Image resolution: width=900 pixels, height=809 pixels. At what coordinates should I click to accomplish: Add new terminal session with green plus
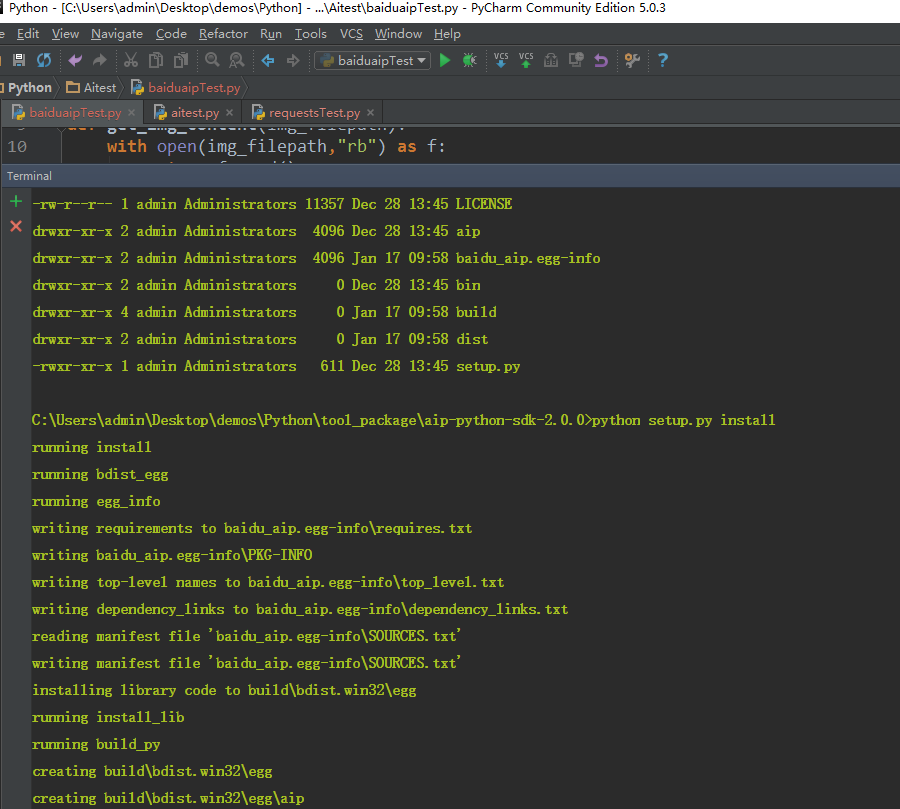[x=15, y=202]
